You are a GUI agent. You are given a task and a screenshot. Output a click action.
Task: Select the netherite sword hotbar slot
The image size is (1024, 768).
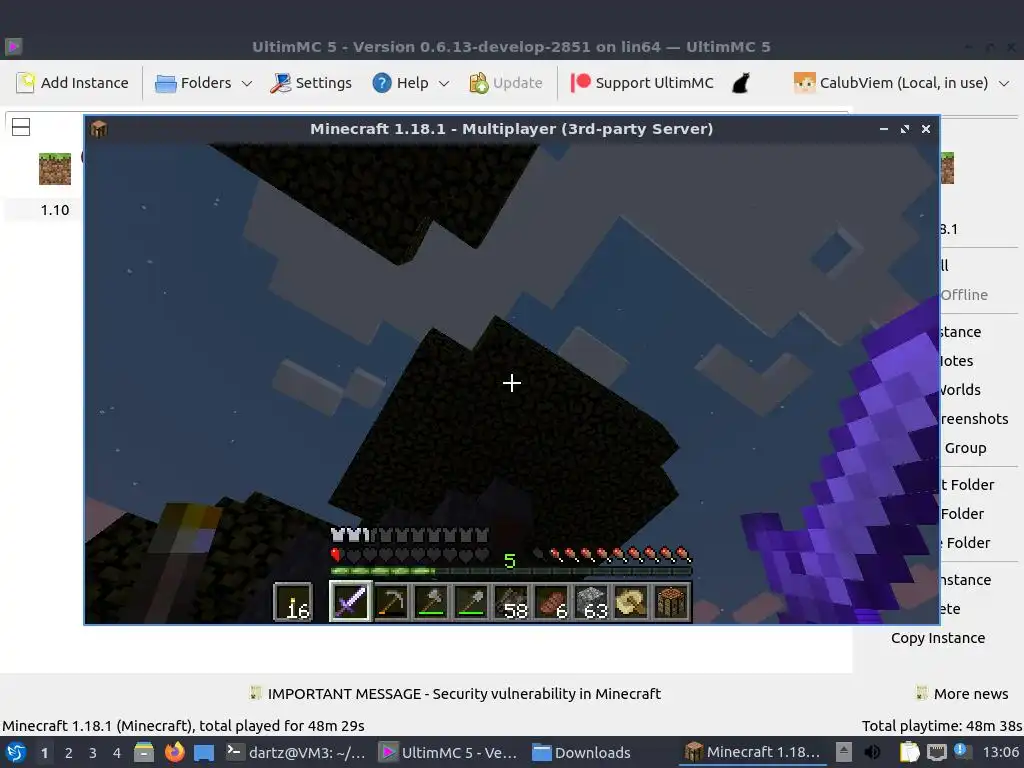point(351,601)
